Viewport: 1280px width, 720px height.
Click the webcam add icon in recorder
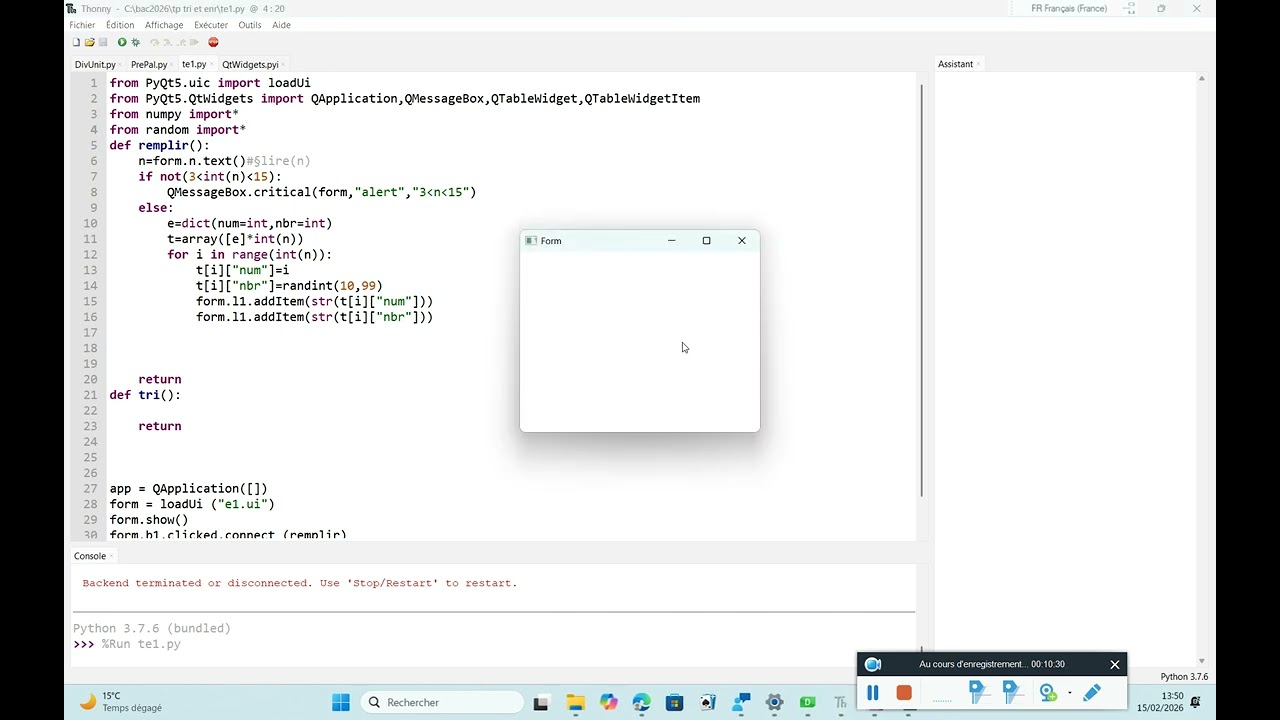[1048, 692]
